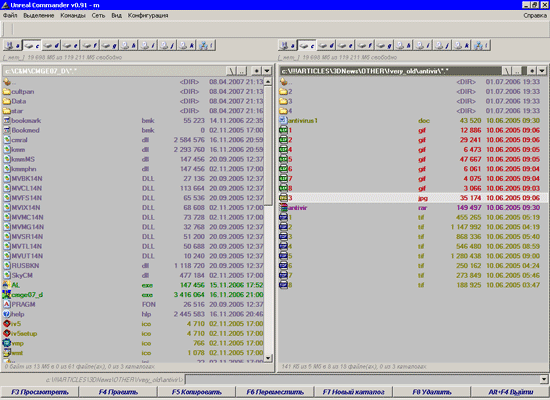Viewport: 550px width, 400px height.
Task: Click F7 Новый каталог button
Action: click(353, 392)
